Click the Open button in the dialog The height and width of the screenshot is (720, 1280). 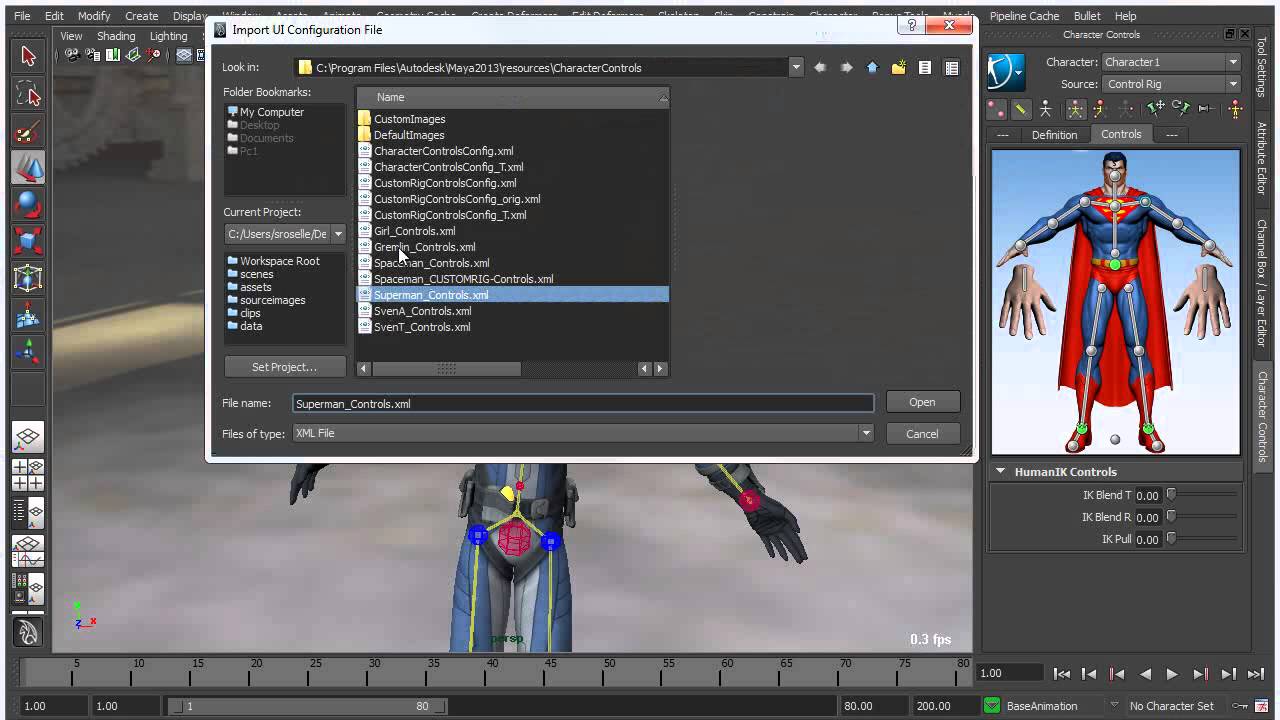click(922, 402)
